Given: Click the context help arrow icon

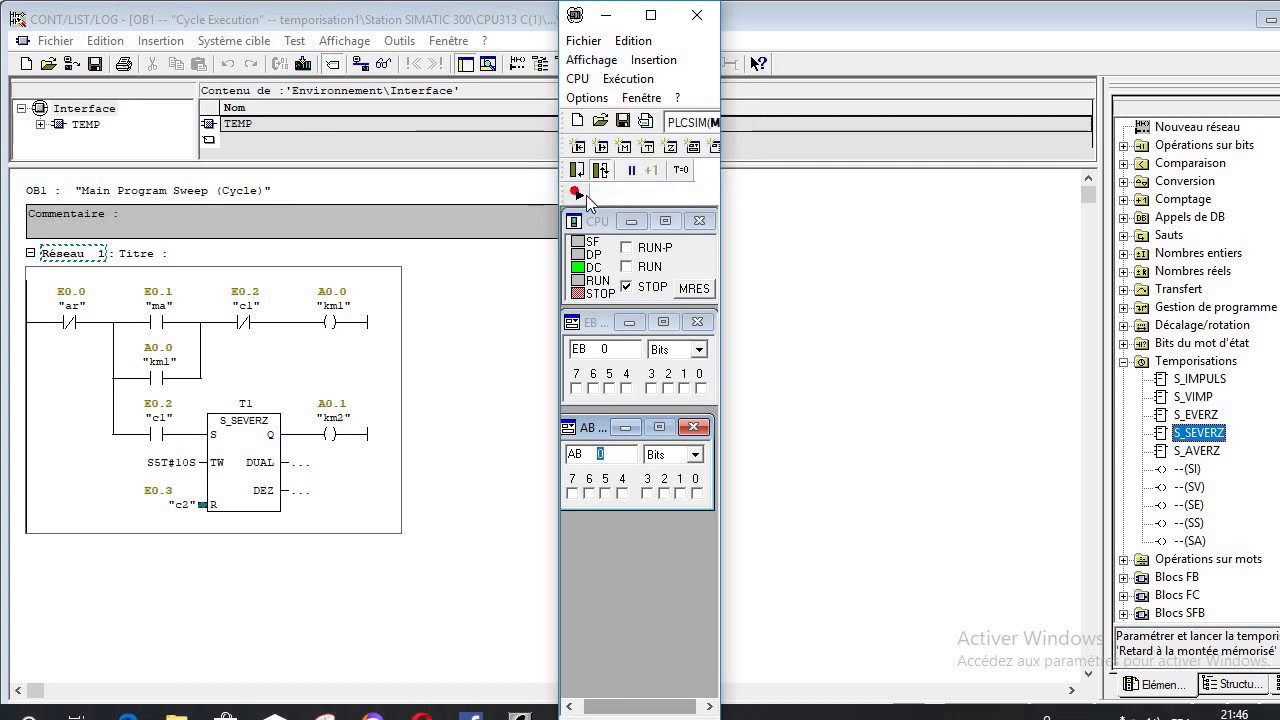Looking at the screenshot, I should click(x=758, y=64).
